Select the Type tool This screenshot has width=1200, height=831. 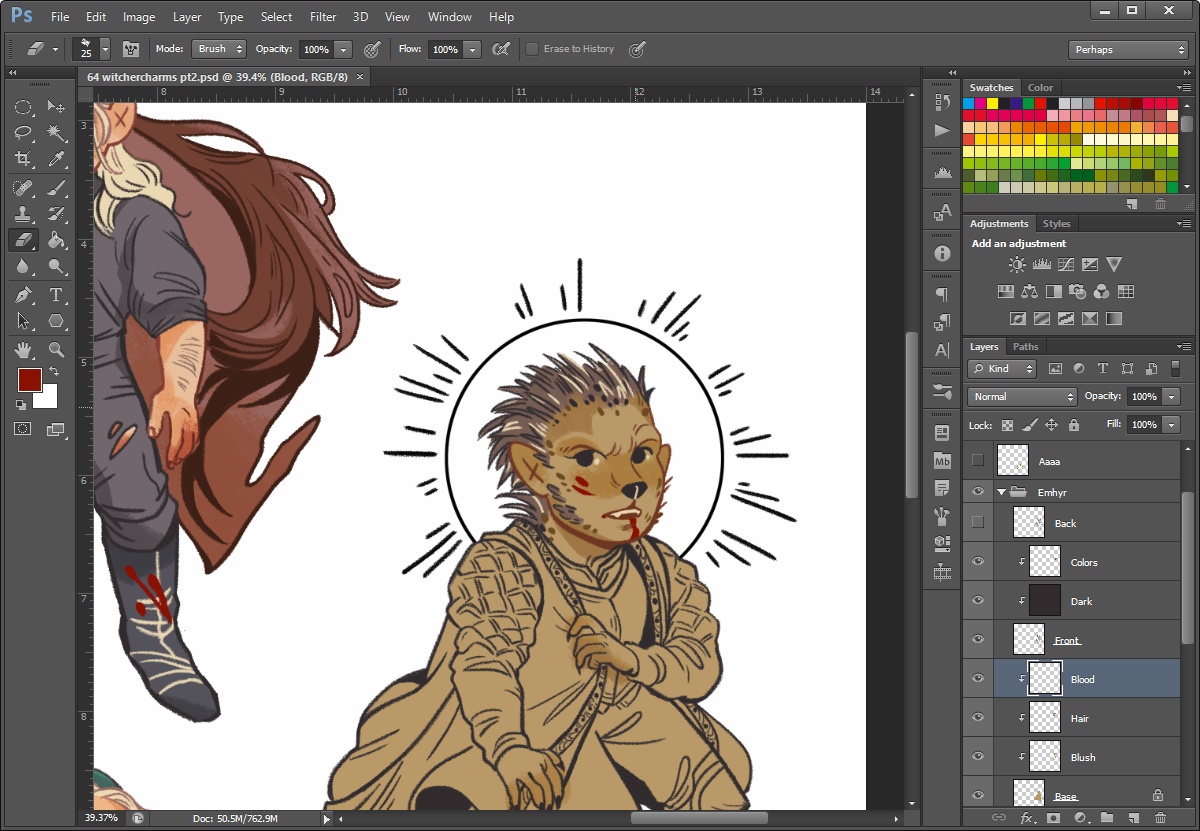[56, 295]
